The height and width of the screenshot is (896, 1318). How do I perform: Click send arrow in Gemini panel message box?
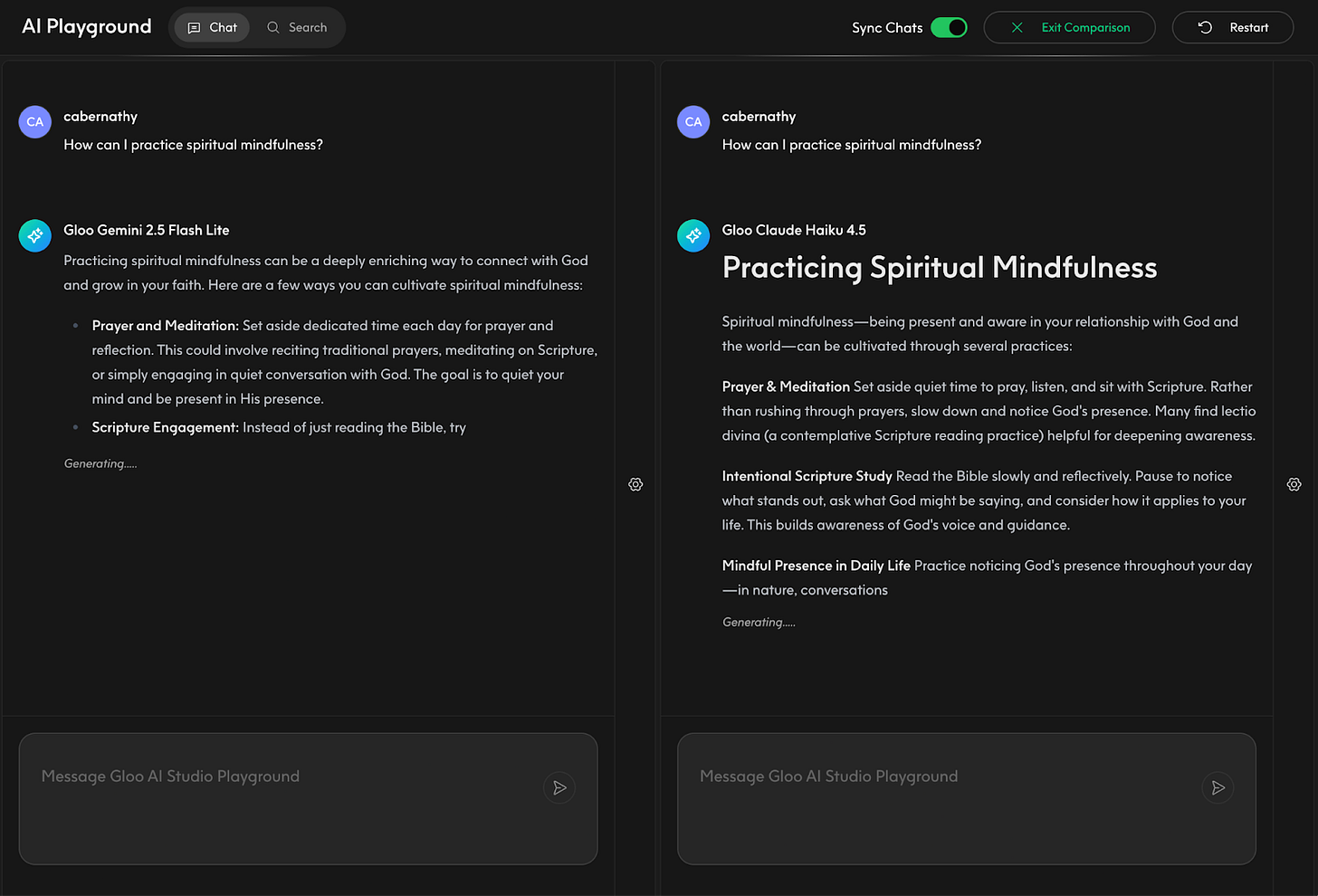tap(559, 787)
